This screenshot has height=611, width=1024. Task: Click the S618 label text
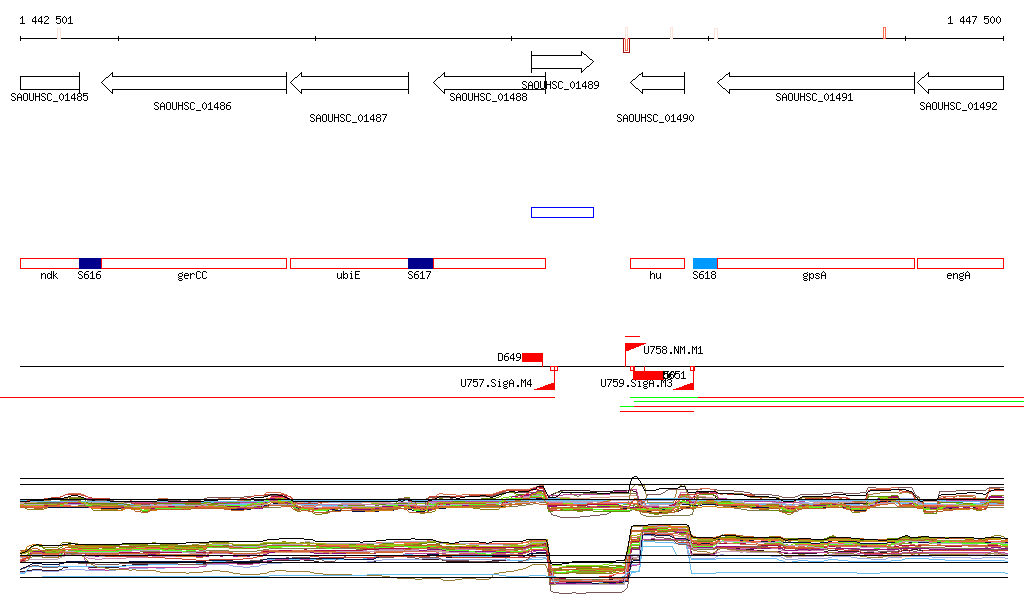705,275
